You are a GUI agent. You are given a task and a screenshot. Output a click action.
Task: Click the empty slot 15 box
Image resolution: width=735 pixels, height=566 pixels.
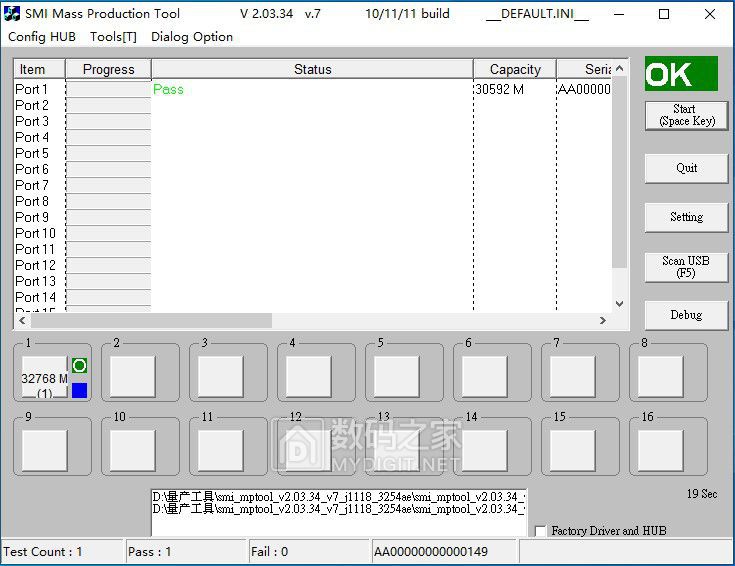(x=572, y=451)
